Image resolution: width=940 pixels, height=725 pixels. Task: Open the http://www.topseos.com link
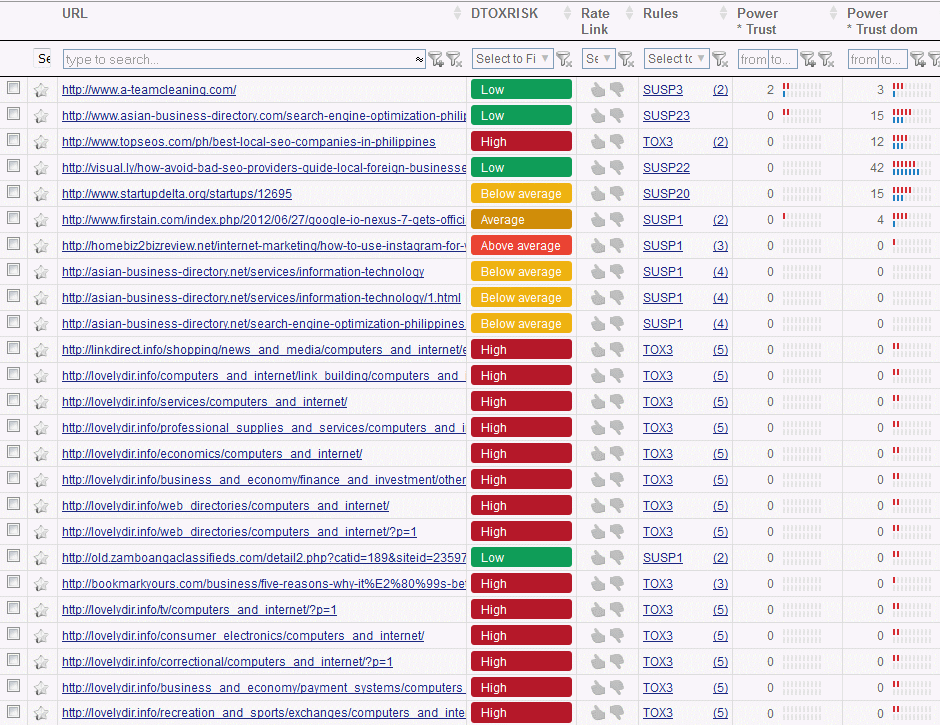[248, 142]
